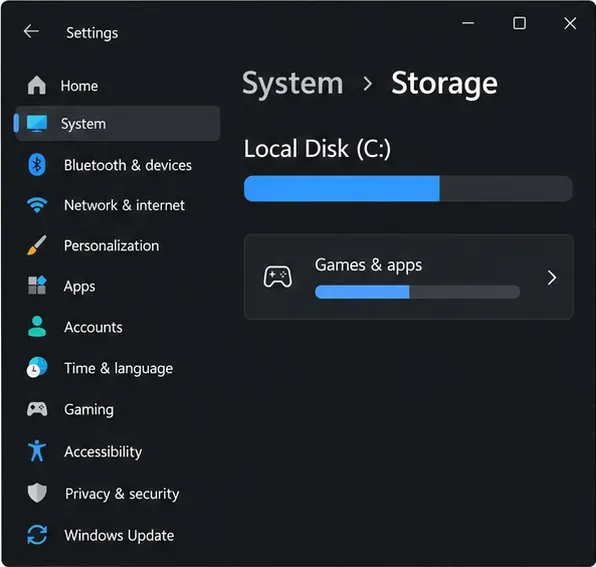
Task: Click the Gaming controller icon in sidebar
Action: (37, 409)
